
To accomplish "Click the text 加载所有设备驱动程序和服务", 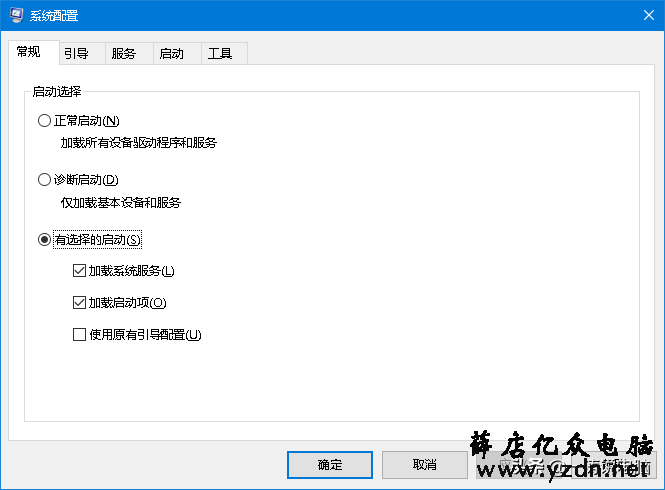I will (x=139, y=143).
